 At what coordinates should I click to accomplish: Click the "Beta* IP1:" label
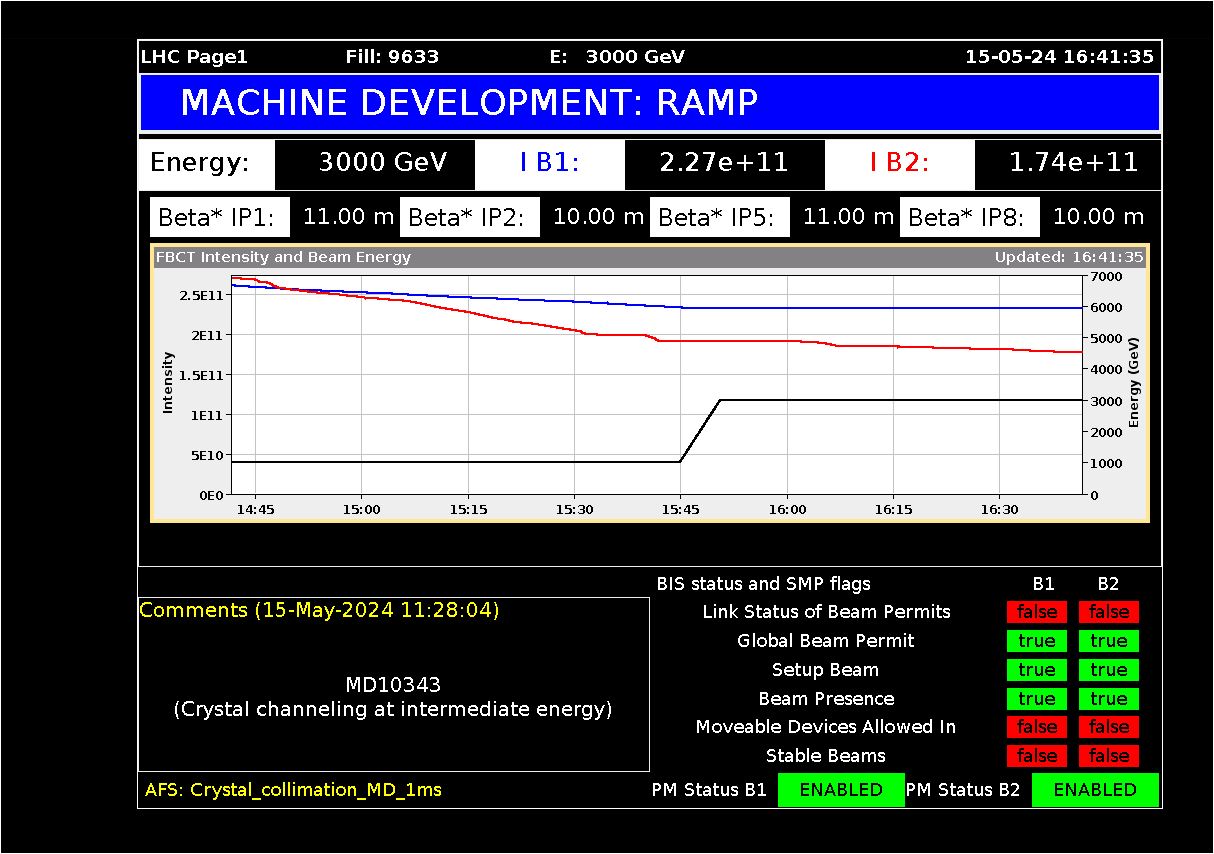tap(220, 217)
